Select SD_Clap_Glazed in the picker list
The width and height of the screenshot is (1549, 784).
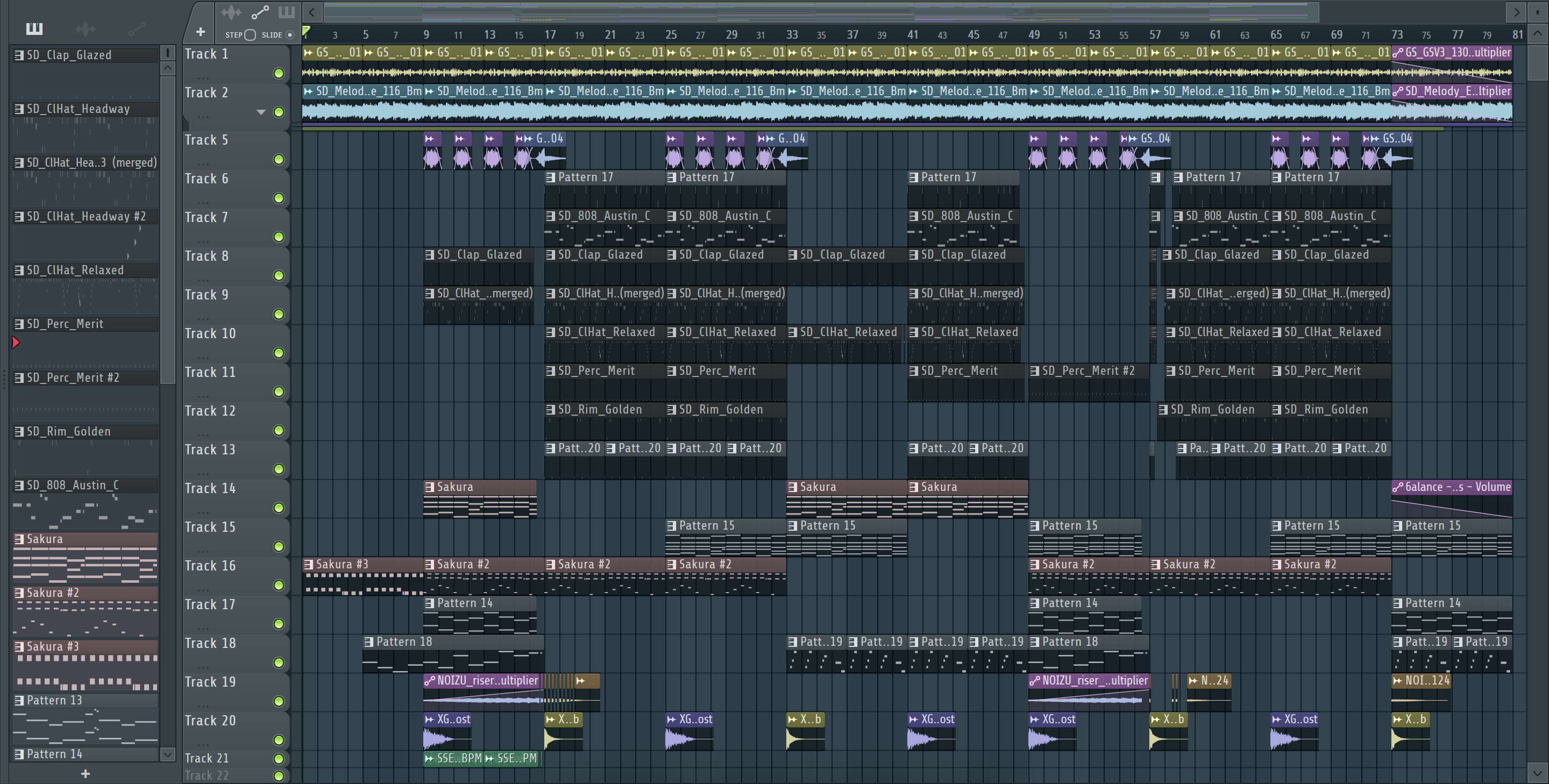click(x=86, y=55)
